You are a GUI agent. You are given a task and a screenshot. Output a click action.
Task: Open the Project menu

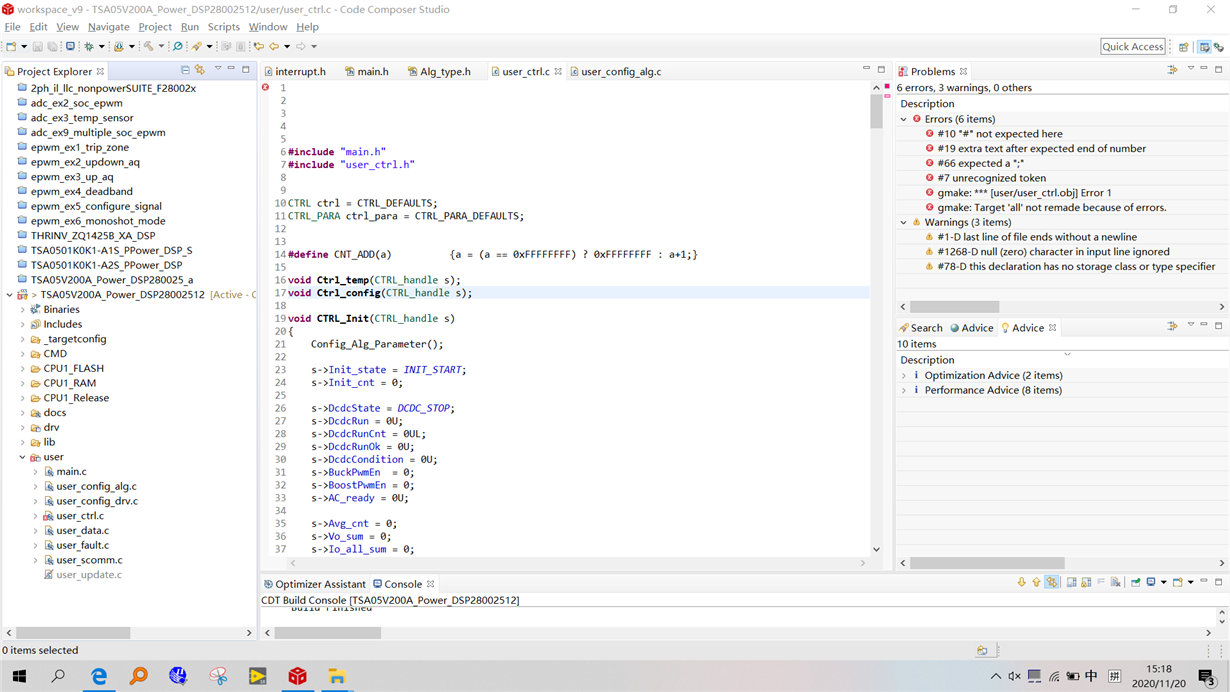click(154, 27)
